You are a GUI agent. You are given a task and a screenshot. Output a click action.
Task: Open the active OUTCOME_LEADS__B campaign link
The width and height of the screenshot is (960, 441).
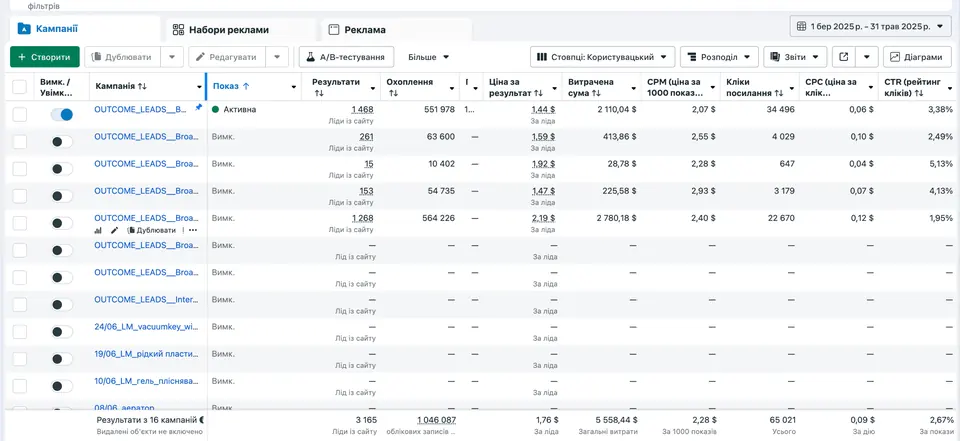(141, 109)
